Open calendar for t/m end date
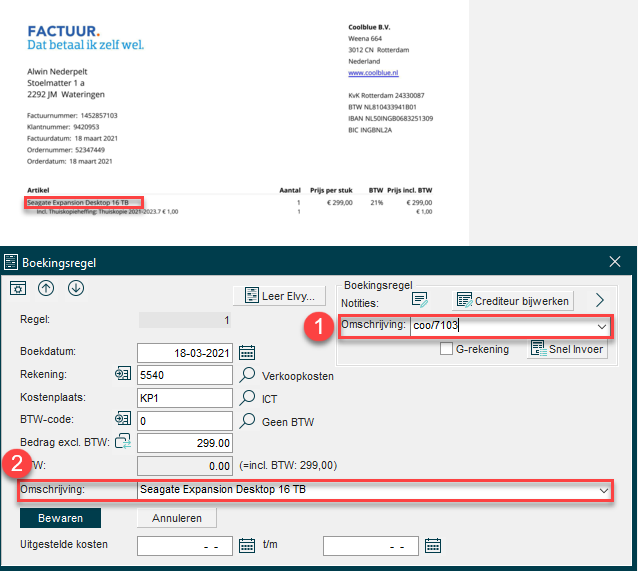638x571 pixels. click(x=433, y=545)
